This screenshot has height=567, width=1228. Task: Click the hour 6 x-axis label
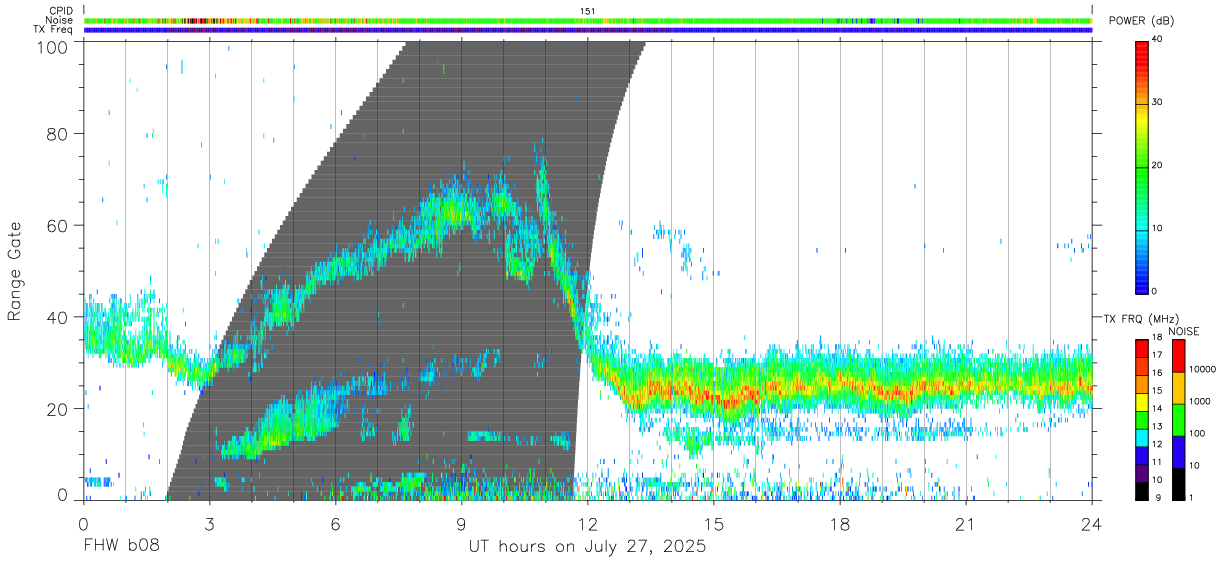pos(335,524)
